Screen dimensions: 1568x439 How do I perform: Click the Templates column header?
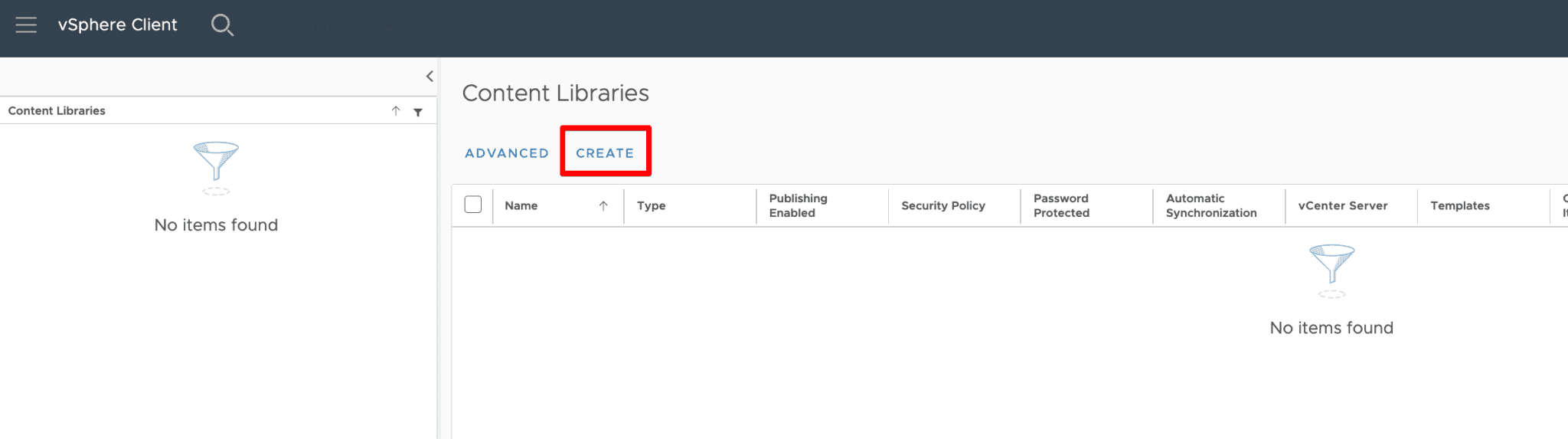coord(1460,206)
